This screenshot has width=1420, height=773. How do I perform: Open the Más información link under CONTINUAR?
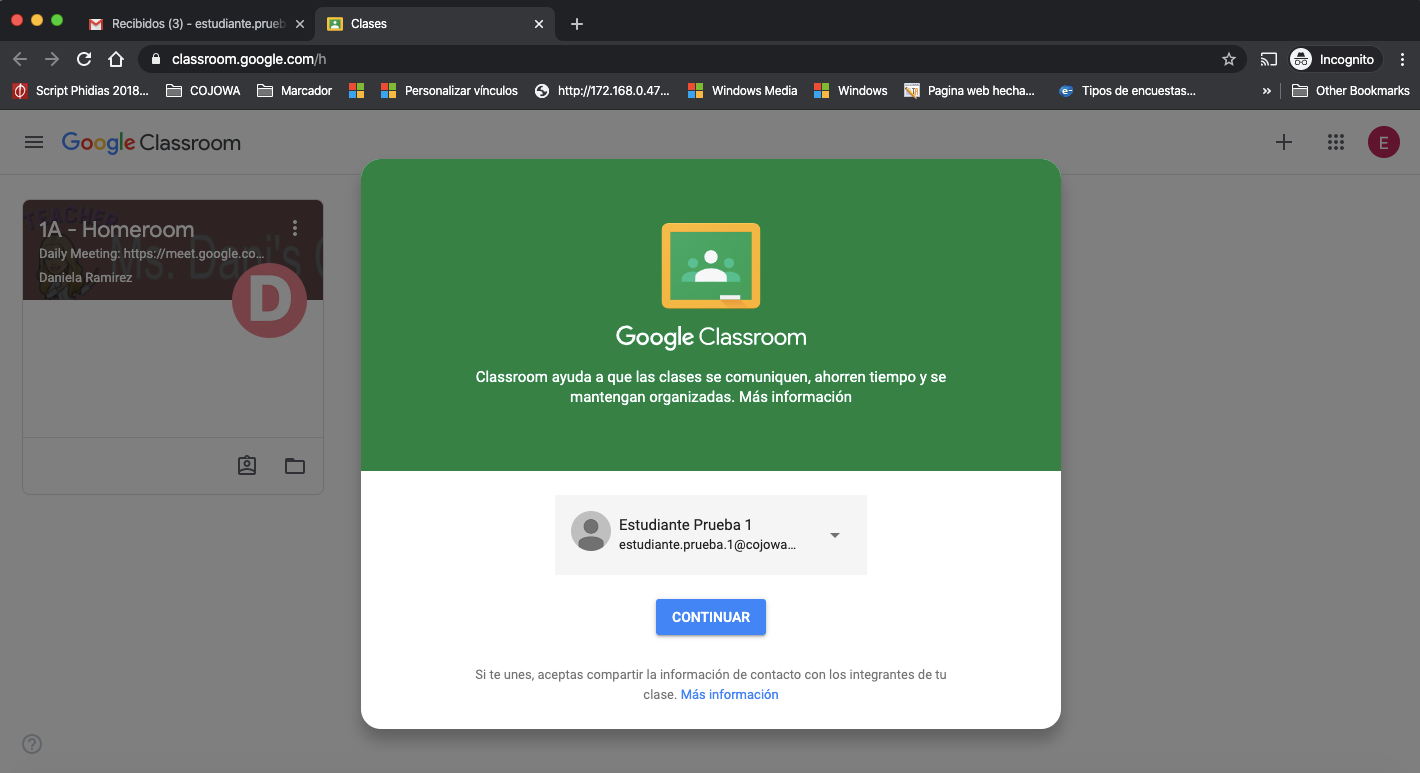pos(729,694)
